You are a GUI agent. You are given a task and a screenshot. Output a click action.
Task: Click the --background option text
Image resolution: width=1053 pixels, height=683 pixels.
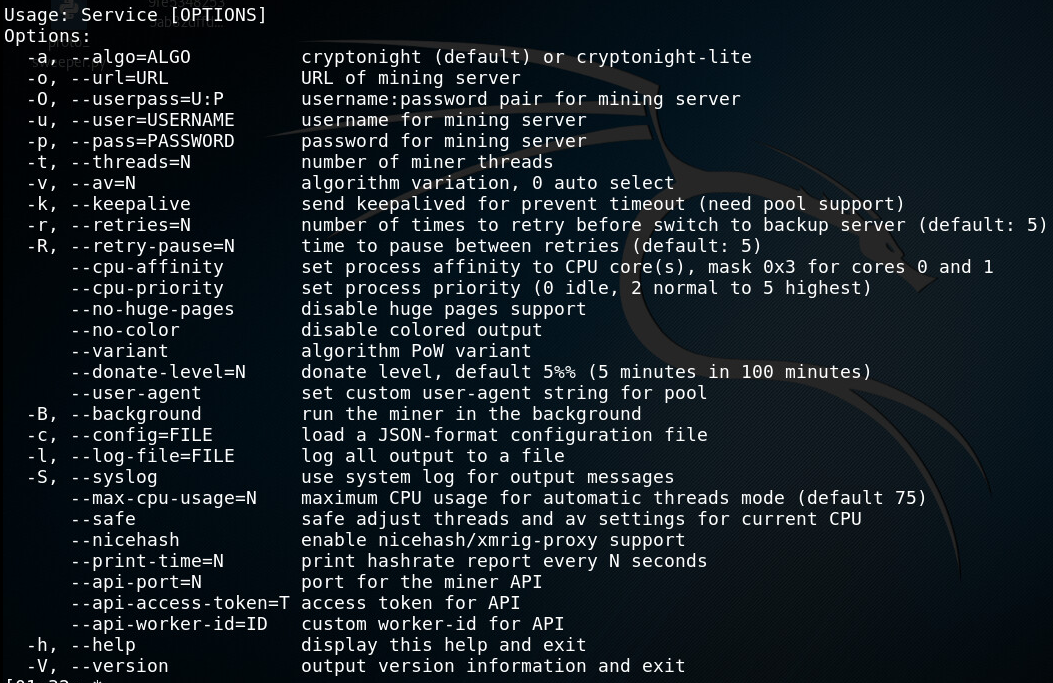coord(136,414)
